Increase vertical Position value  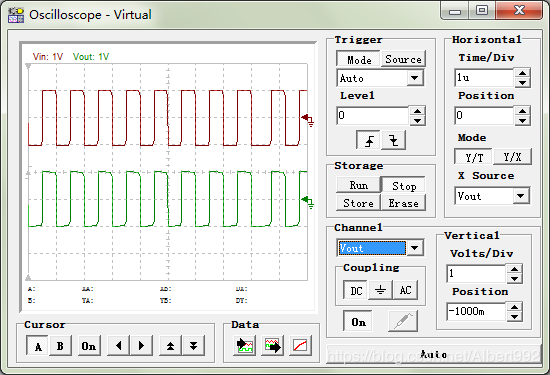pyautogui.click(x=514, y=307)
